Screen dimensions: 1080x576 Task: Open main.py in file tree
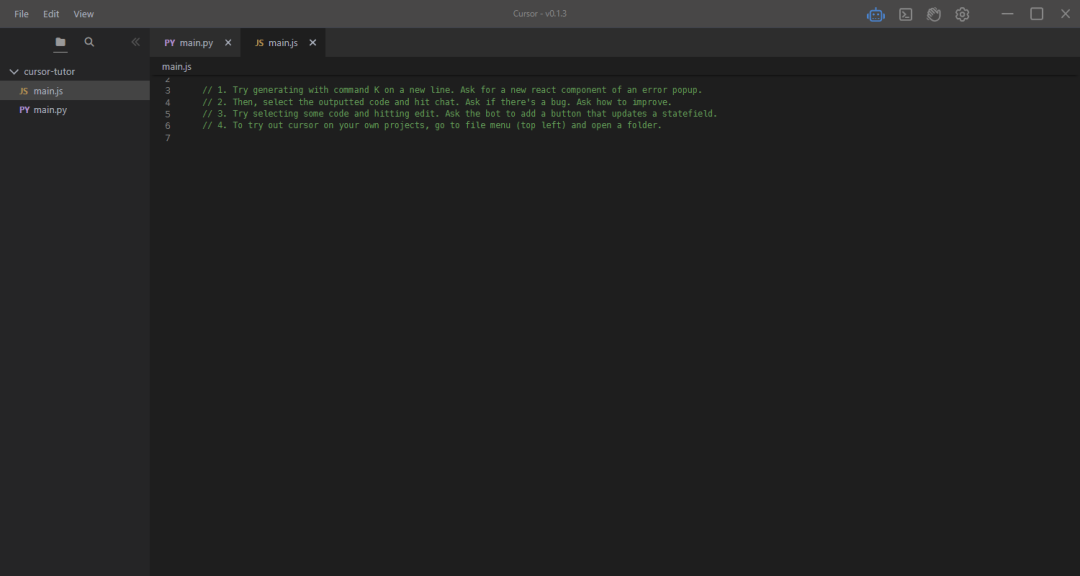tap(74, 110)
